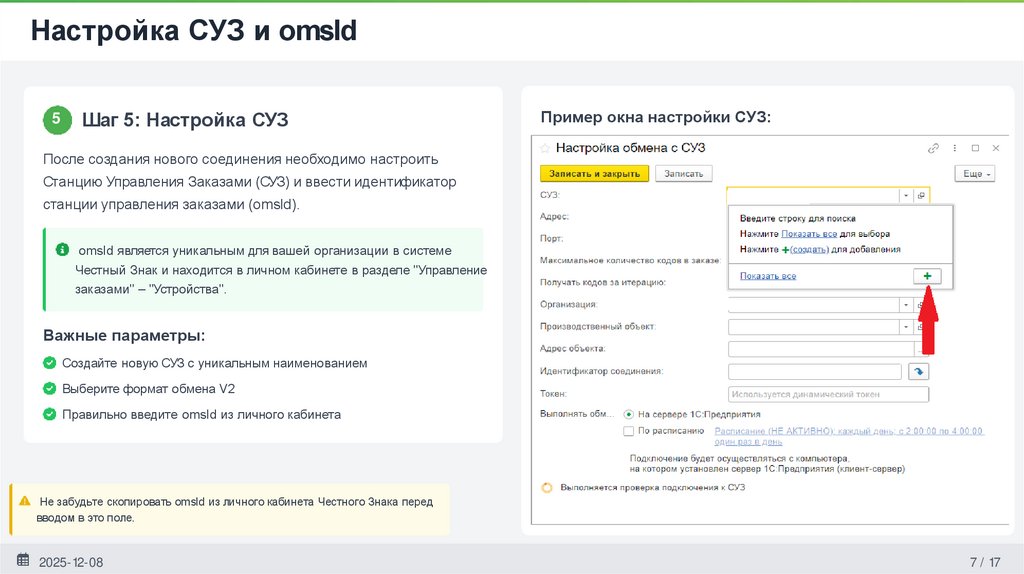Click the open-element icon next to СУЗ field
1024x574 pixels.
[x=921, y=195]
